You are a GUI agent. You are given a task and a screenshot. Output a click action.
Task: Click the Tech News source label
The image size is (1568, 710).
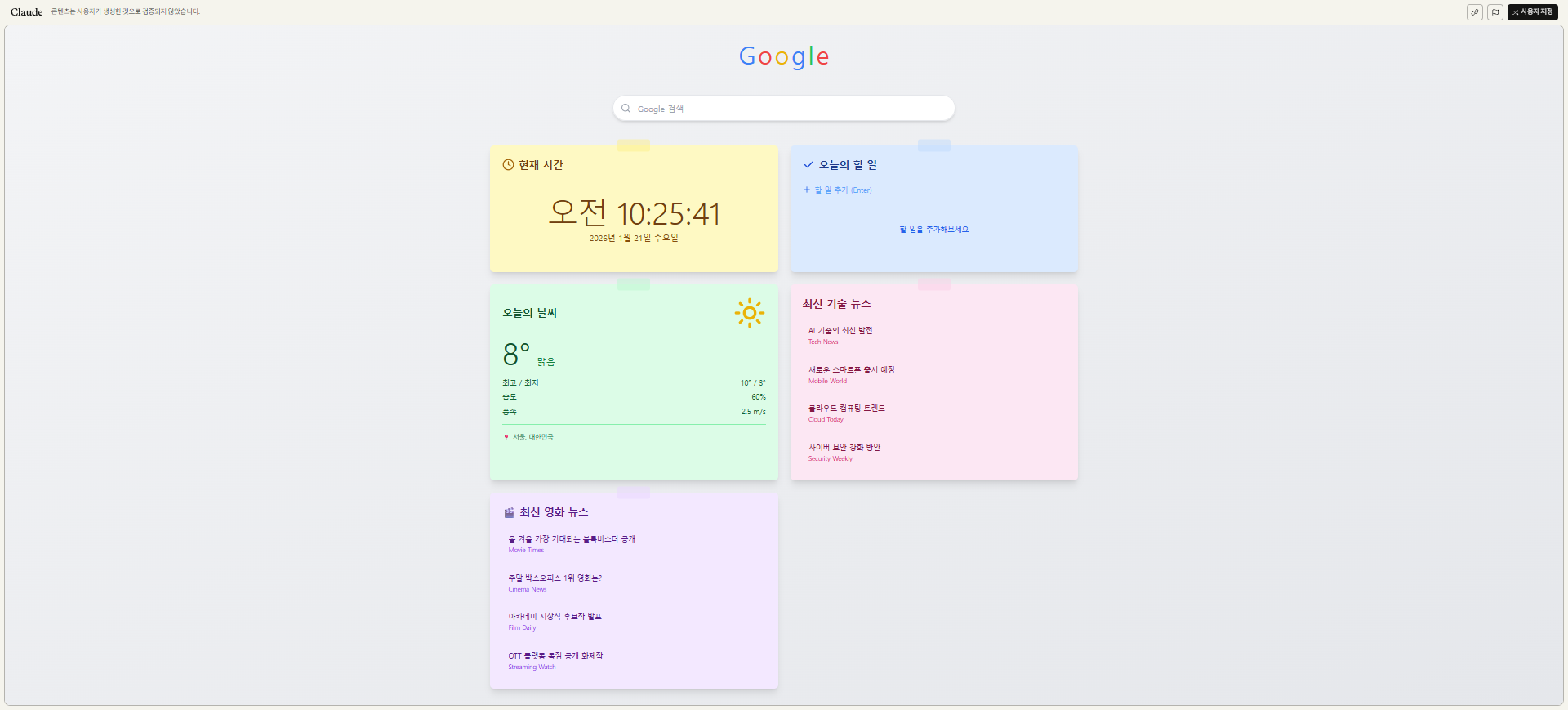823,342
